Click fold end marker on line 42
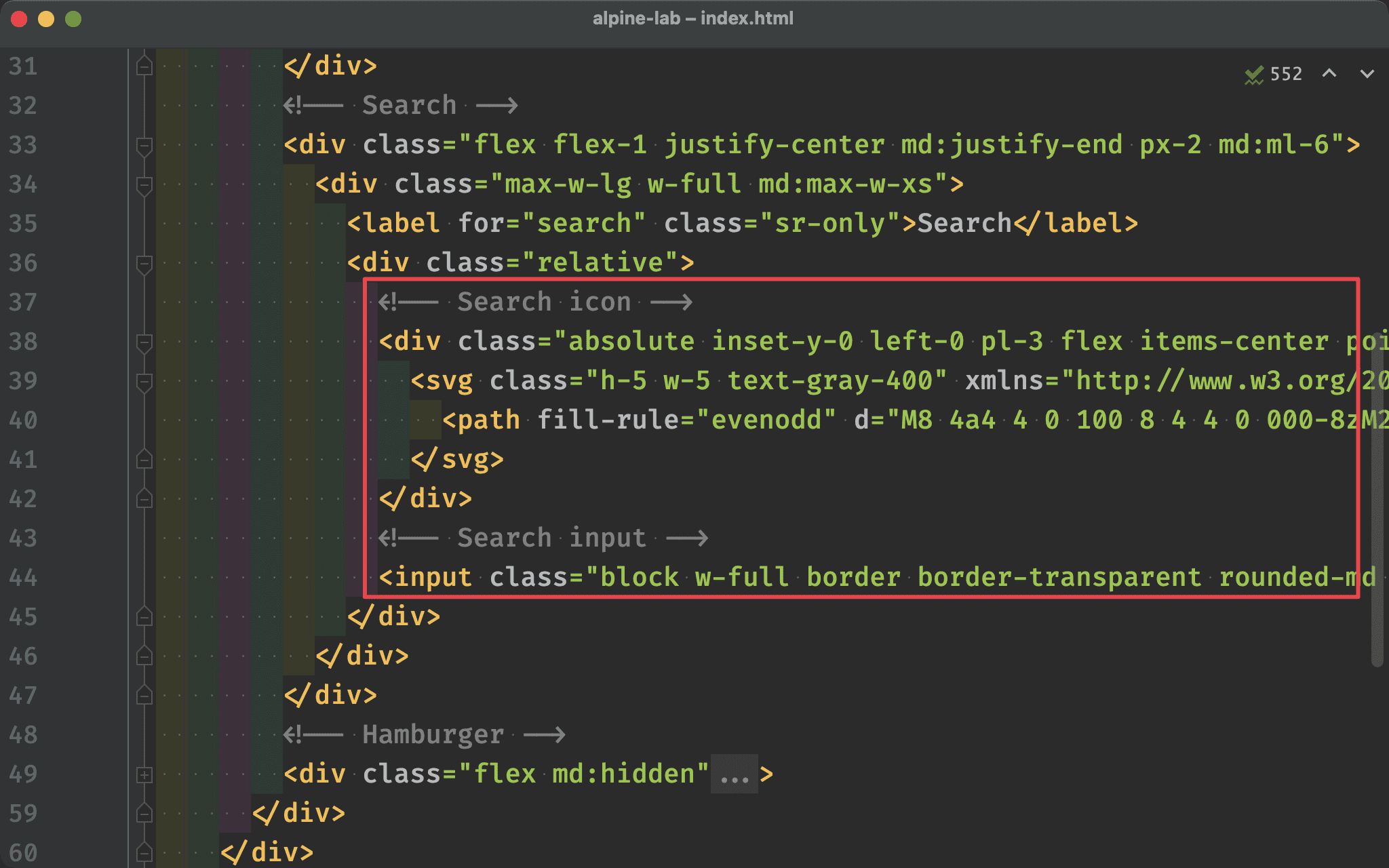 [144, 499]
